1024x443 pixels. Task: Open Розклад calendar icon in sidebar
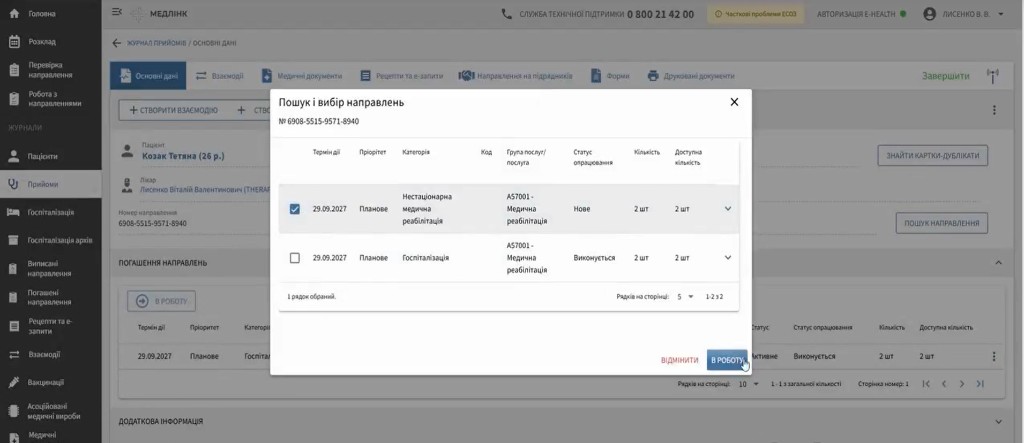[x=14, y=42]
